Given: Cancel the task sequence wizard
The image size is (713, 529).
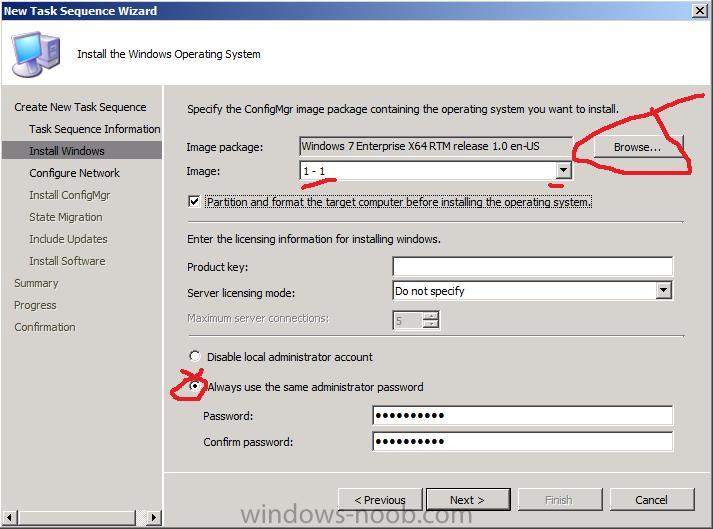Looking at the screenshot, I should [652, 500].
